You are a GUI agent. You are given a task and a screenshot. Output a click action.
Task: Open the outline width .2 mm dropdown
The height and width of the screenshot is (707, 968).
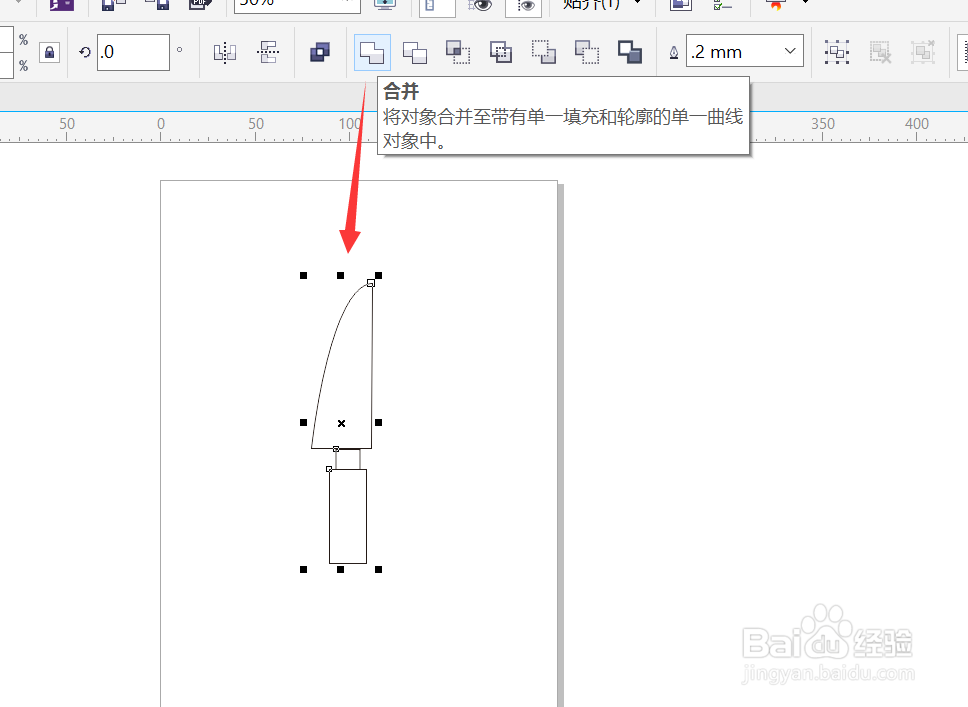[790, 51]
